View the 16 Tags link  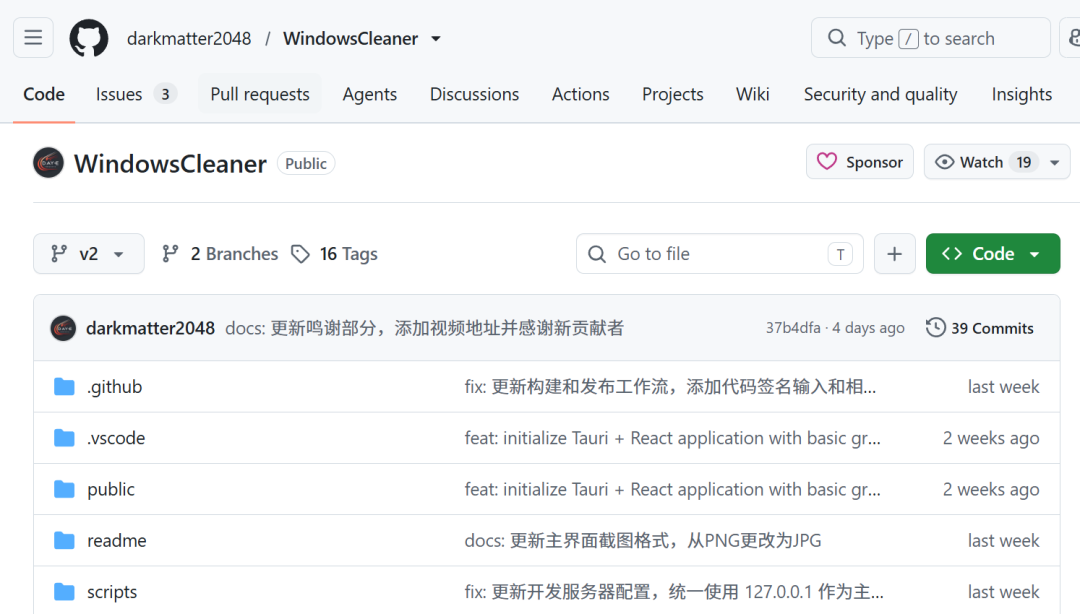tap(335, 254)
